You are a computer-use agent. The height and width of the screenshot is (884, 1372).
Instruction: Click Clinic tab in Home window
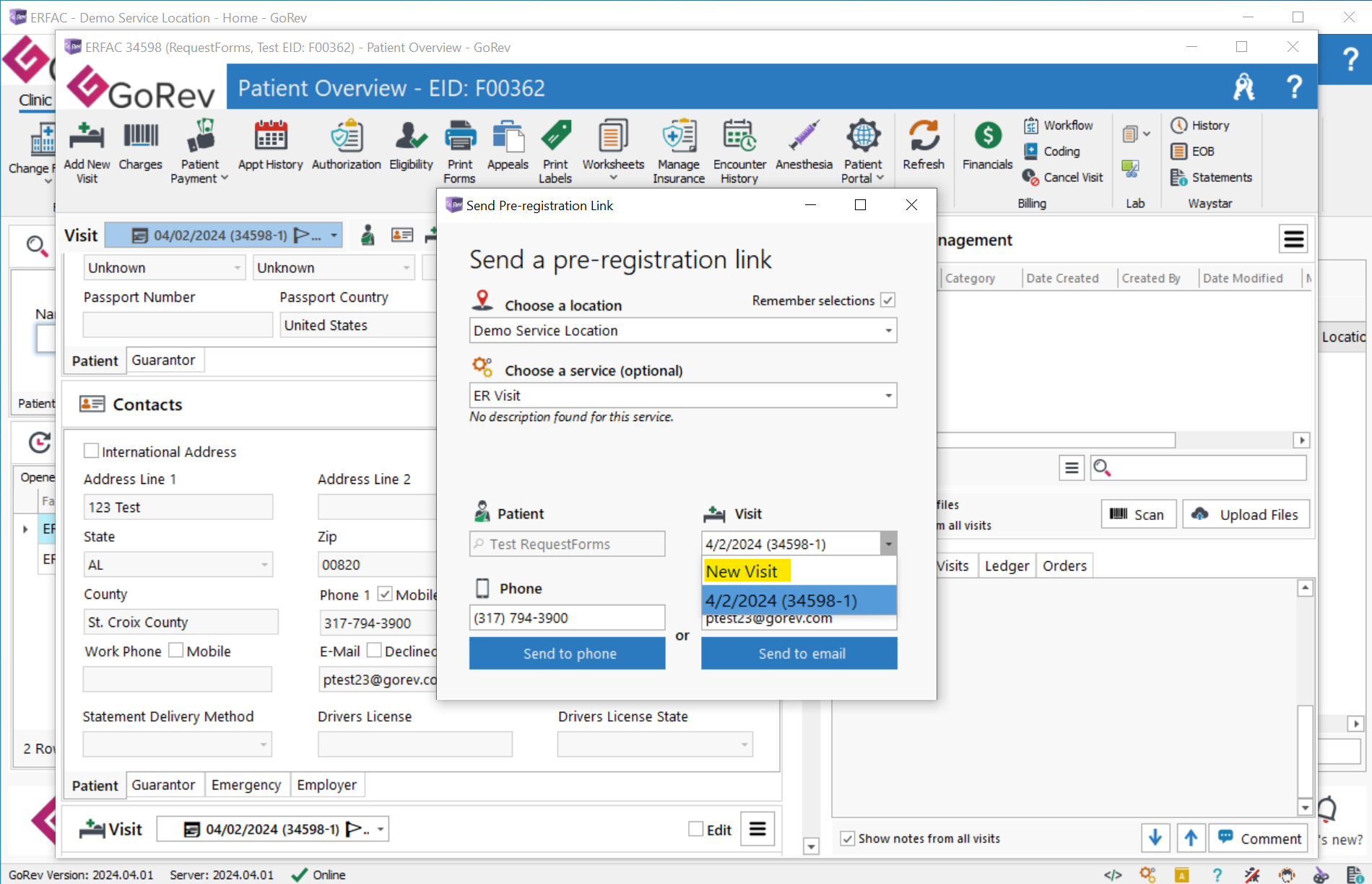(35, 100)
